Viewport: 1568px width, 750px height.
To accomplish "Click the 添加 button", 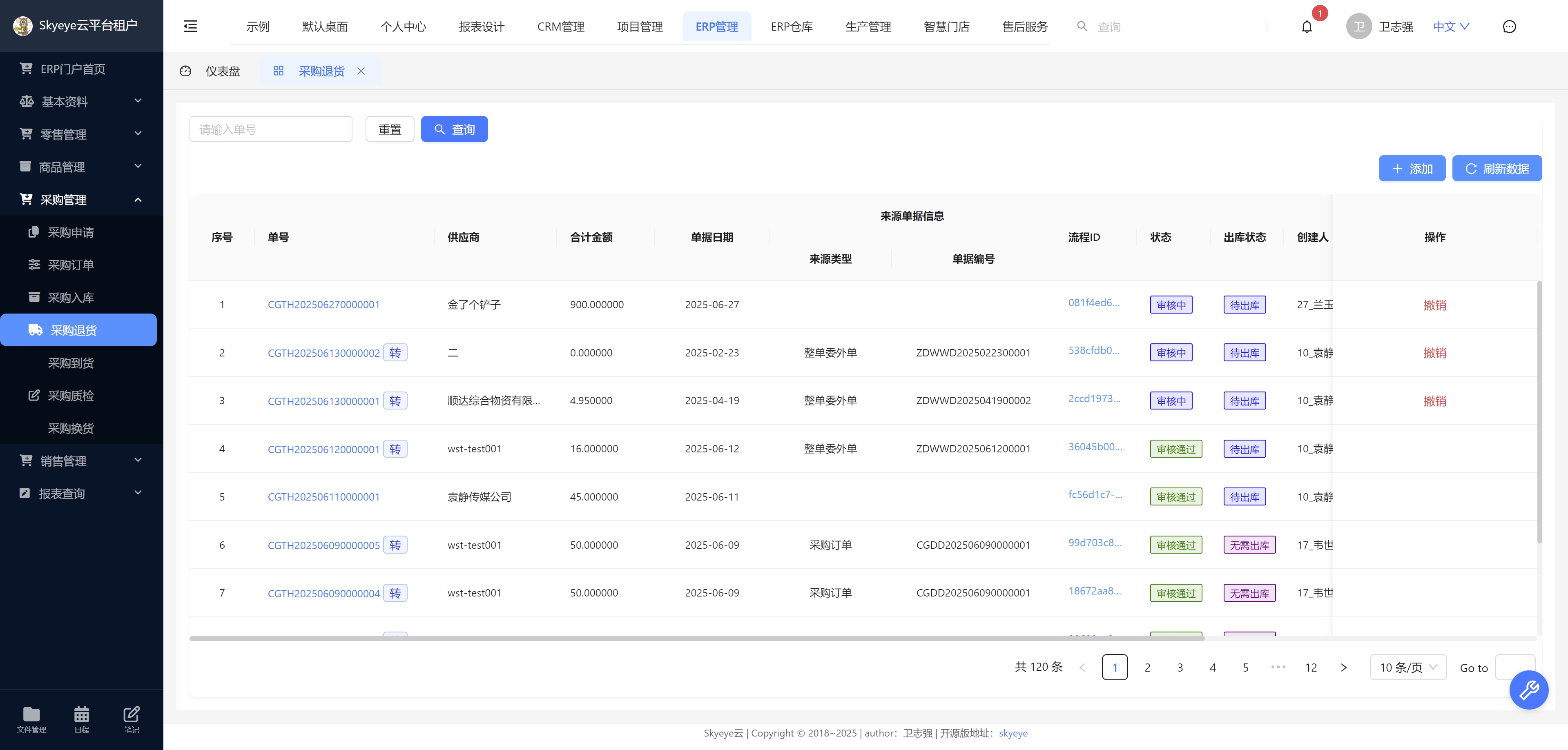I will pos(1412,169).
